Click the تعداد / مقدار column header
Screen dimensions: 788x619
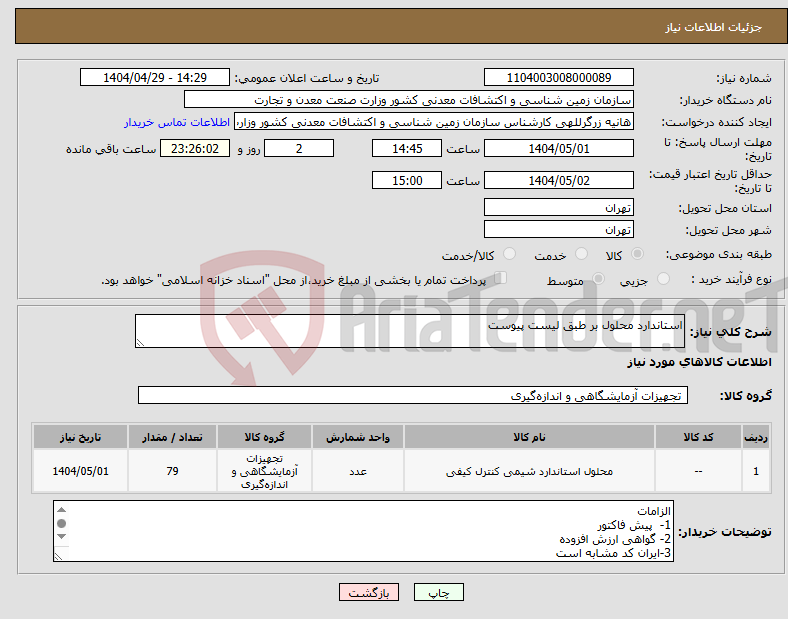pos(172,437)
